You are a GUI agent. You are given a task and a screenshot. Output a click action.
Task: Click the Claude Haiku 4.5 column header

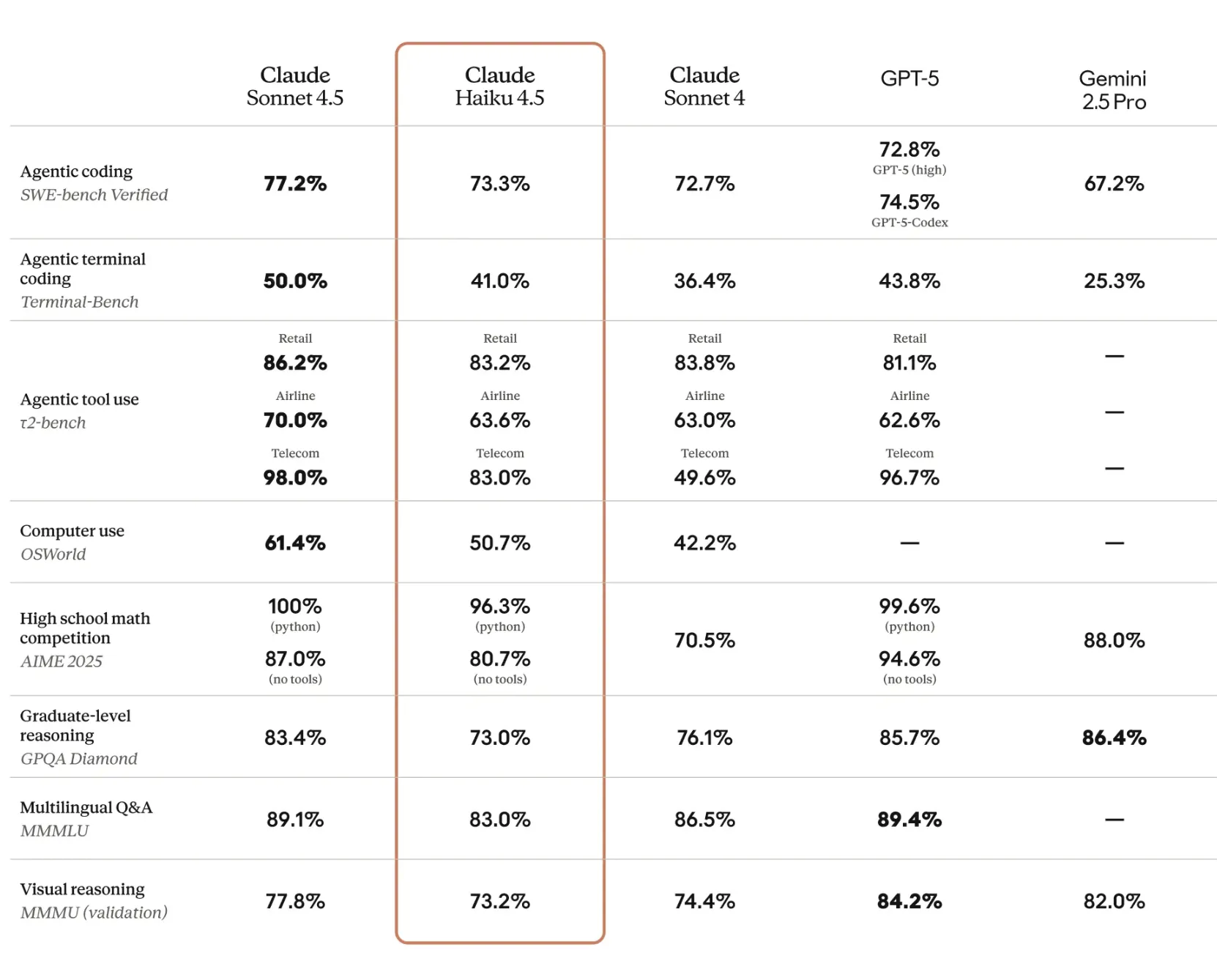tap(499, 86)
